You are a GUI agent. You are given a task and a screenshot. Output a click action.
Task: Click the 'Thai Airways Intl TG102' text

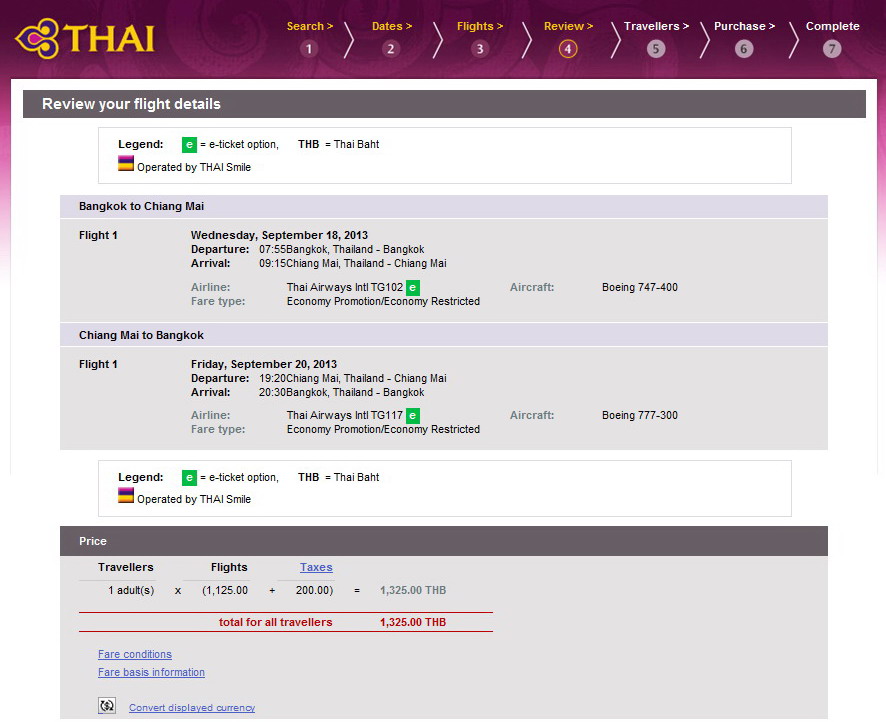click(345, 287)
